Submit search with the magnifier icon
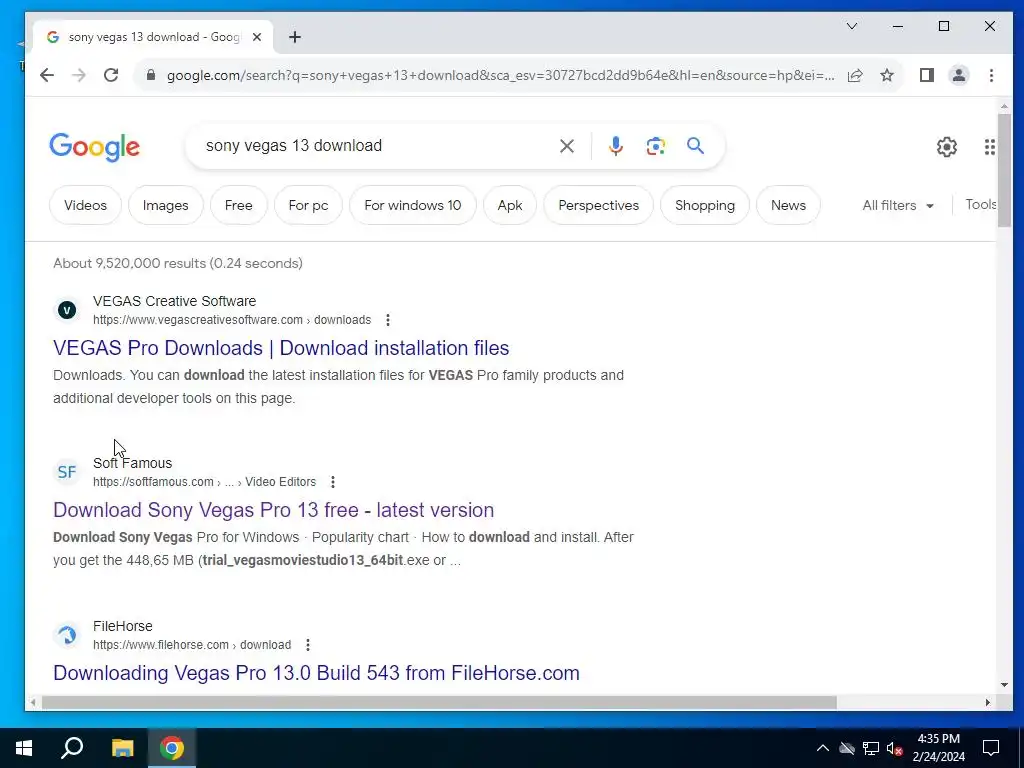Image resolution: width=1024 pixels, height=768 pixels. click(696, 146)
